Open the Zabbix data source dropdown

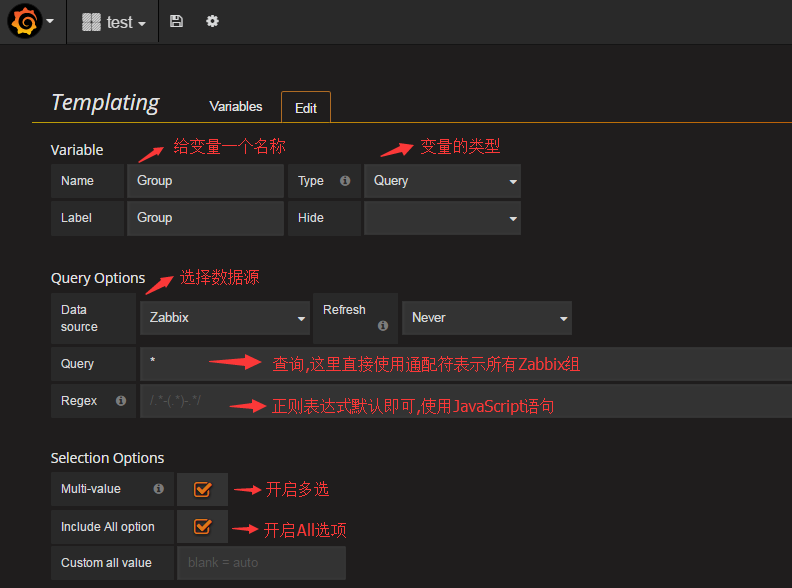click(225, 318)
